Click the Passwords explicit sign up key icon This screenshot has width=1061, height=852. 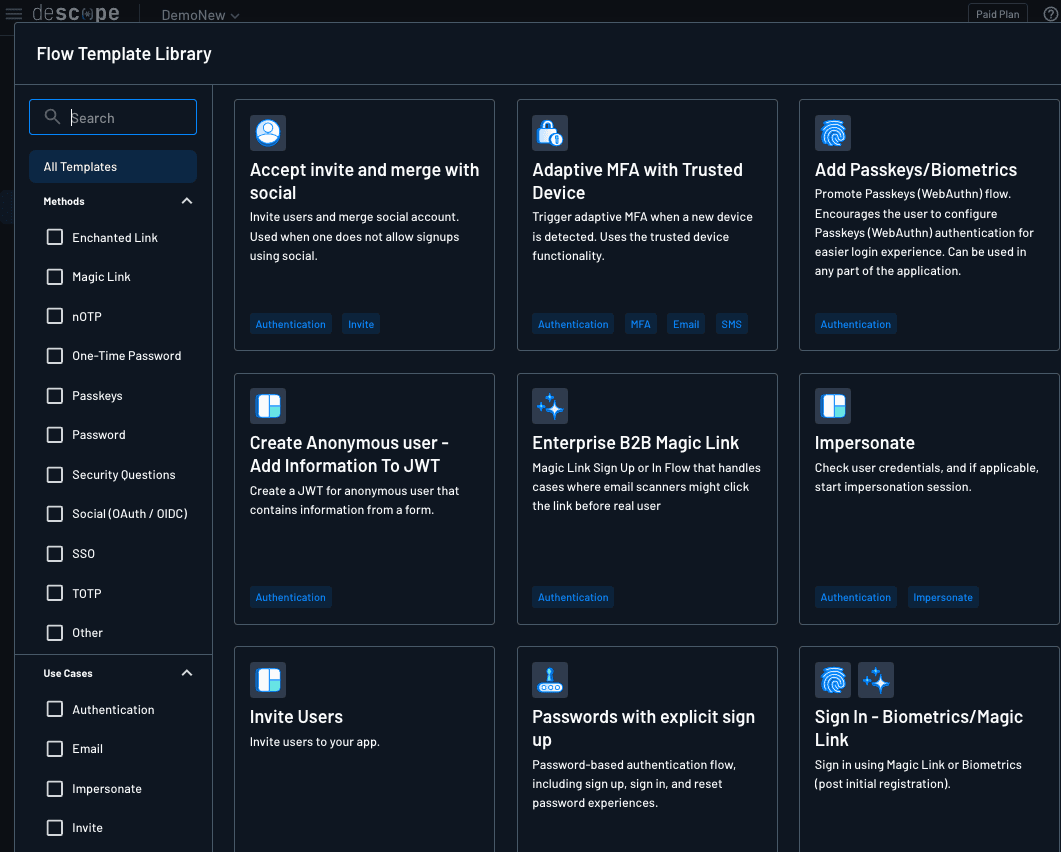[x=550, y=679]
